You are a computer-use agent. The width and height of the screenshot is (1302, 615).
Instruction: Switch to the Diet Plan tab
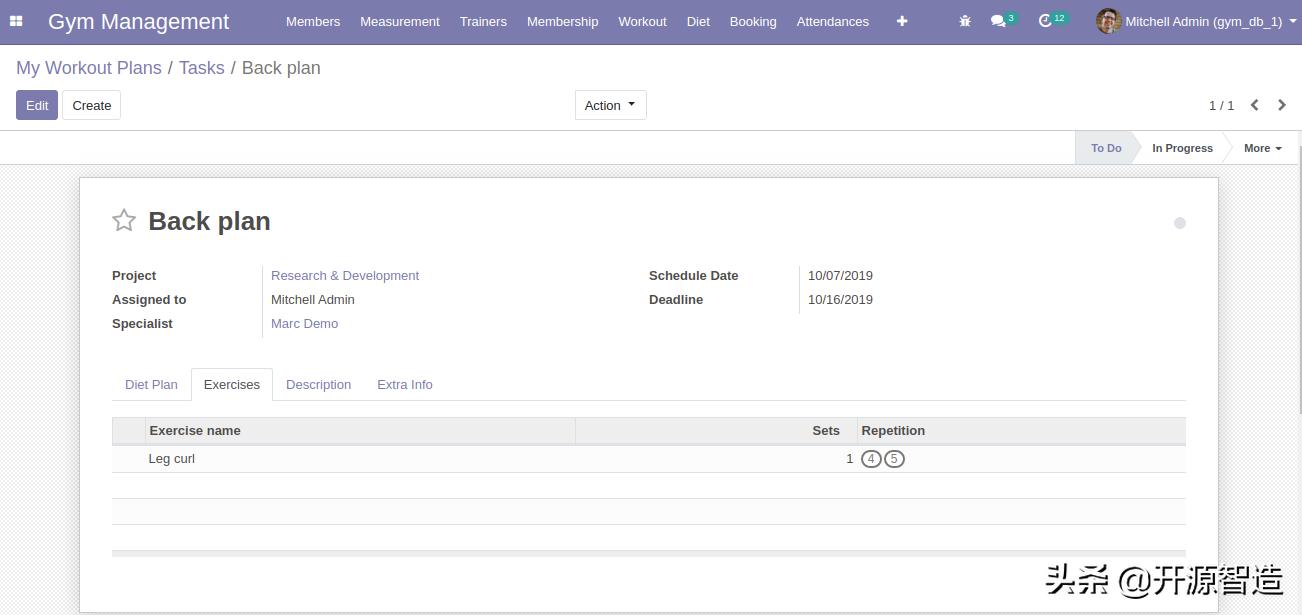click(x=151, y=385)
